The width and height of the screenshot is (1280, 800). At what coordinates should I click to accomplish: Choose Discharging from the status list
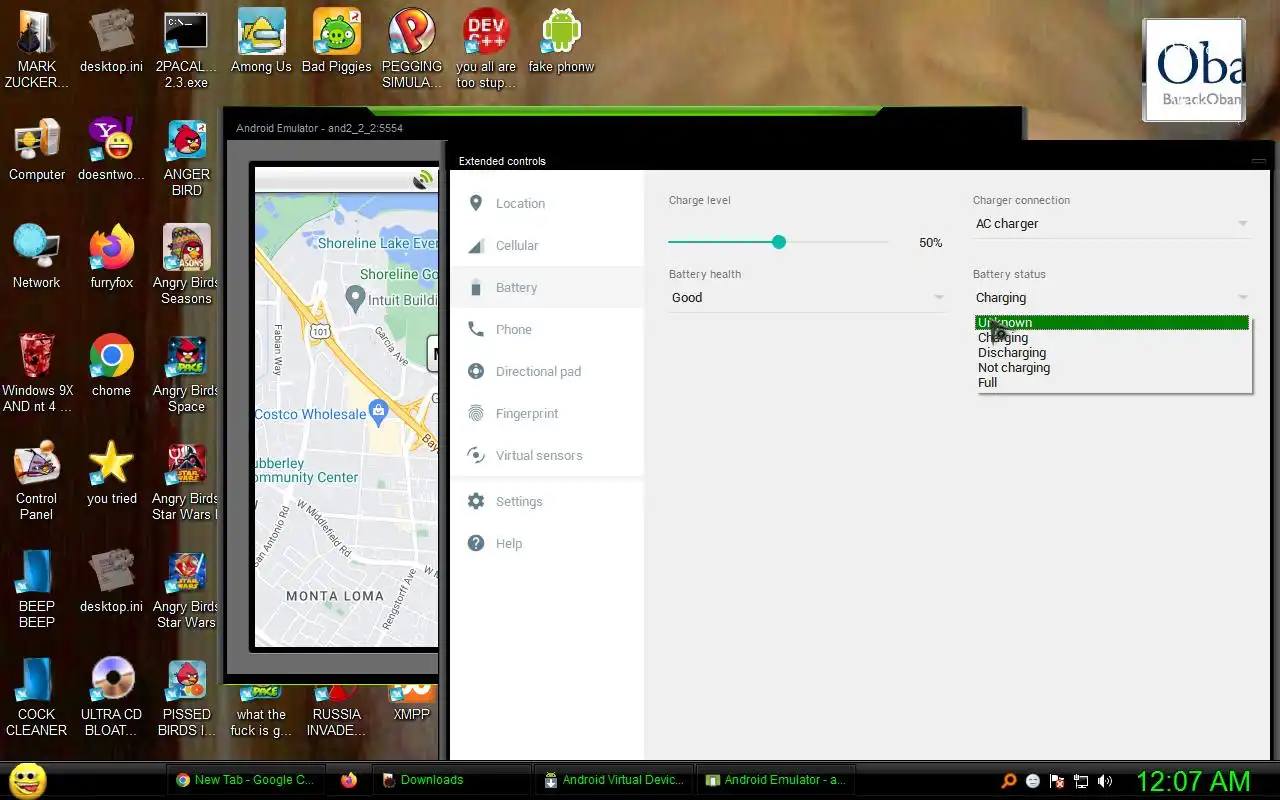(x=1113, y=352)
